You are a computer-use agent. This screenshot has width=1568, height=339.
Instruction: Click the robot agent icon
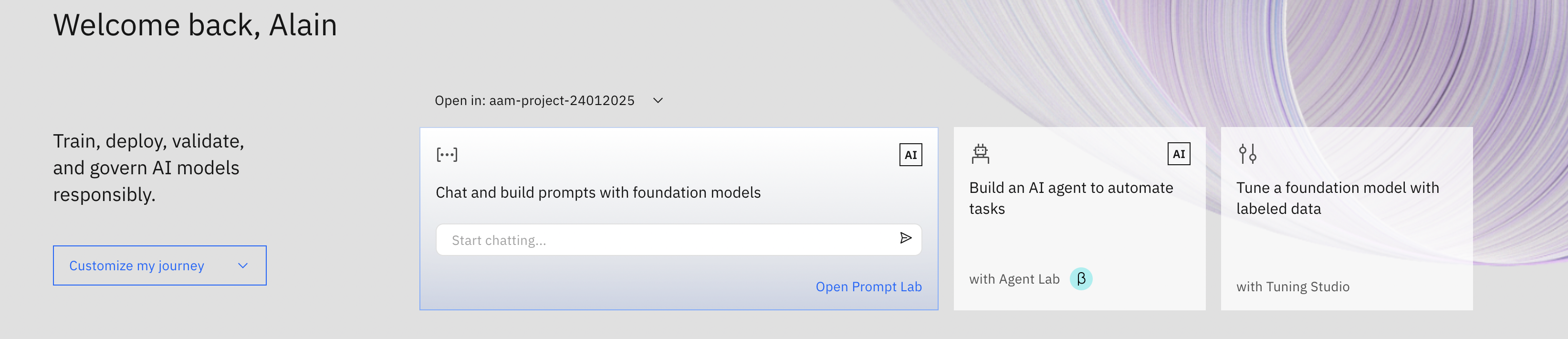tap(980, 154)
